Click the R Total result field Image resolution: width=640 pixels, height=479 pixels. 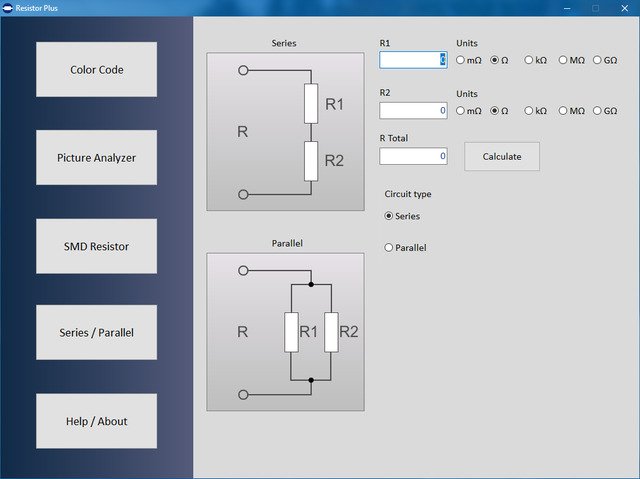point(413,156)
